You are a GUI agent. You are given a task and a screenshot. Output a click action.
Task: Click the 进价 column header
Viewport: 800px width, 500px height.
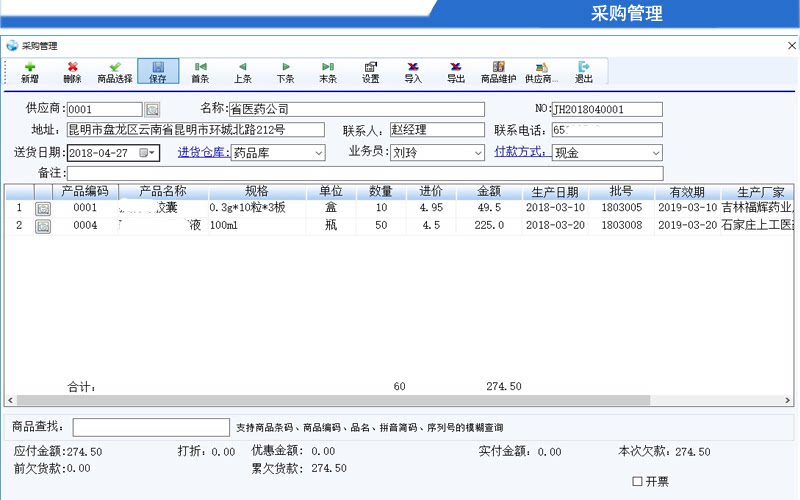click(x=431, y=191)
